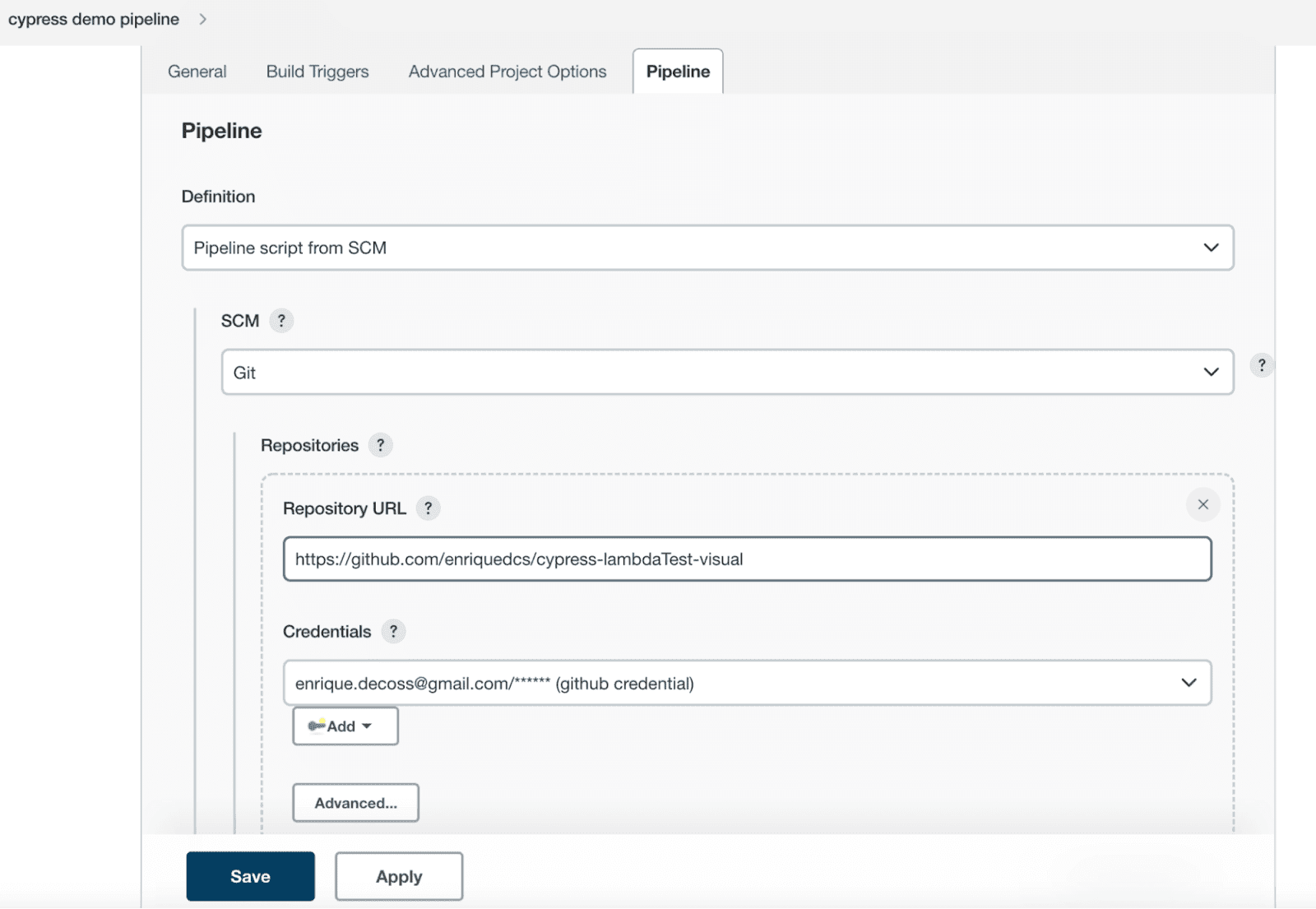Click the breadcrumb chevron after pipeline name
The image size is (1316, 909).
coord(202,18)
